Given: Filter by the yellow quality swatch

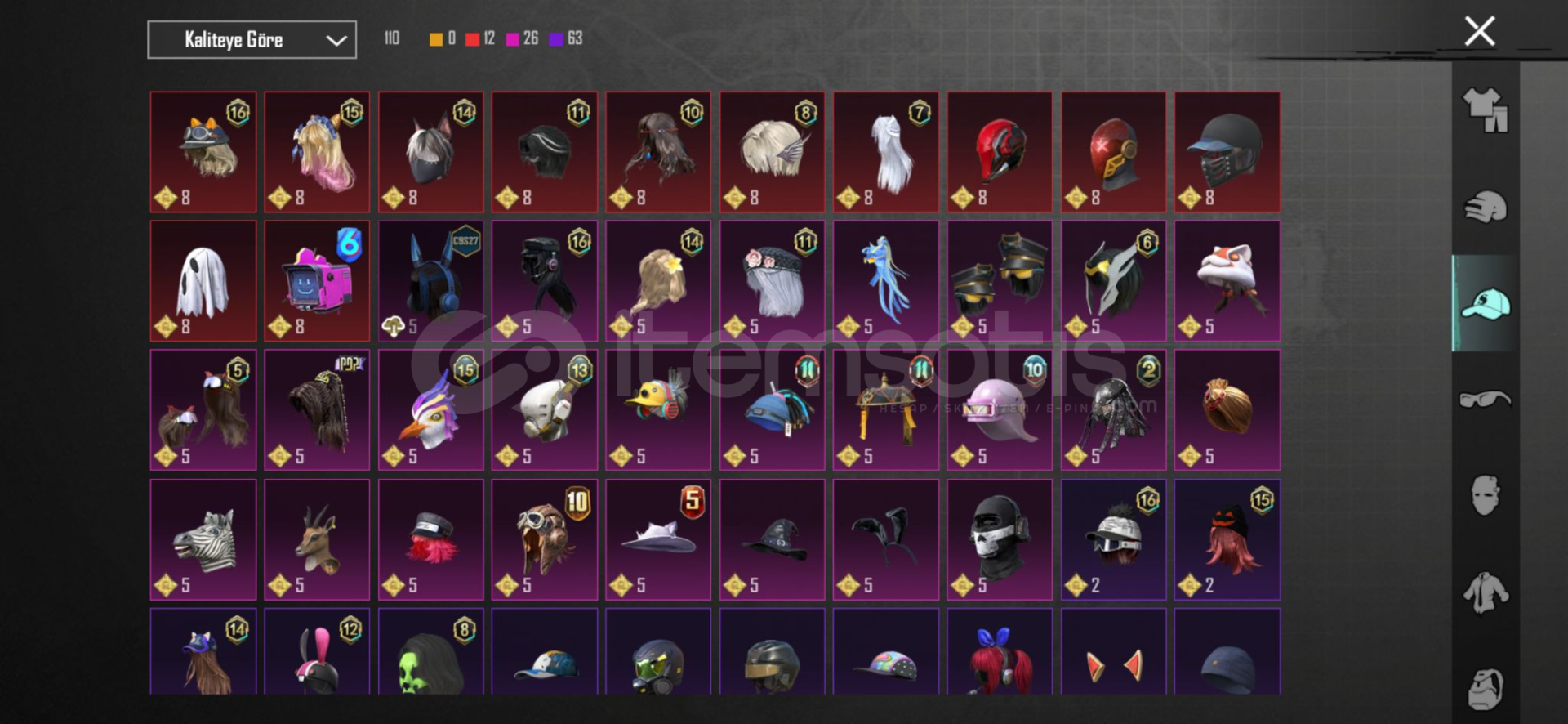Looking at the screenshot, I should [x=436, y=39].
